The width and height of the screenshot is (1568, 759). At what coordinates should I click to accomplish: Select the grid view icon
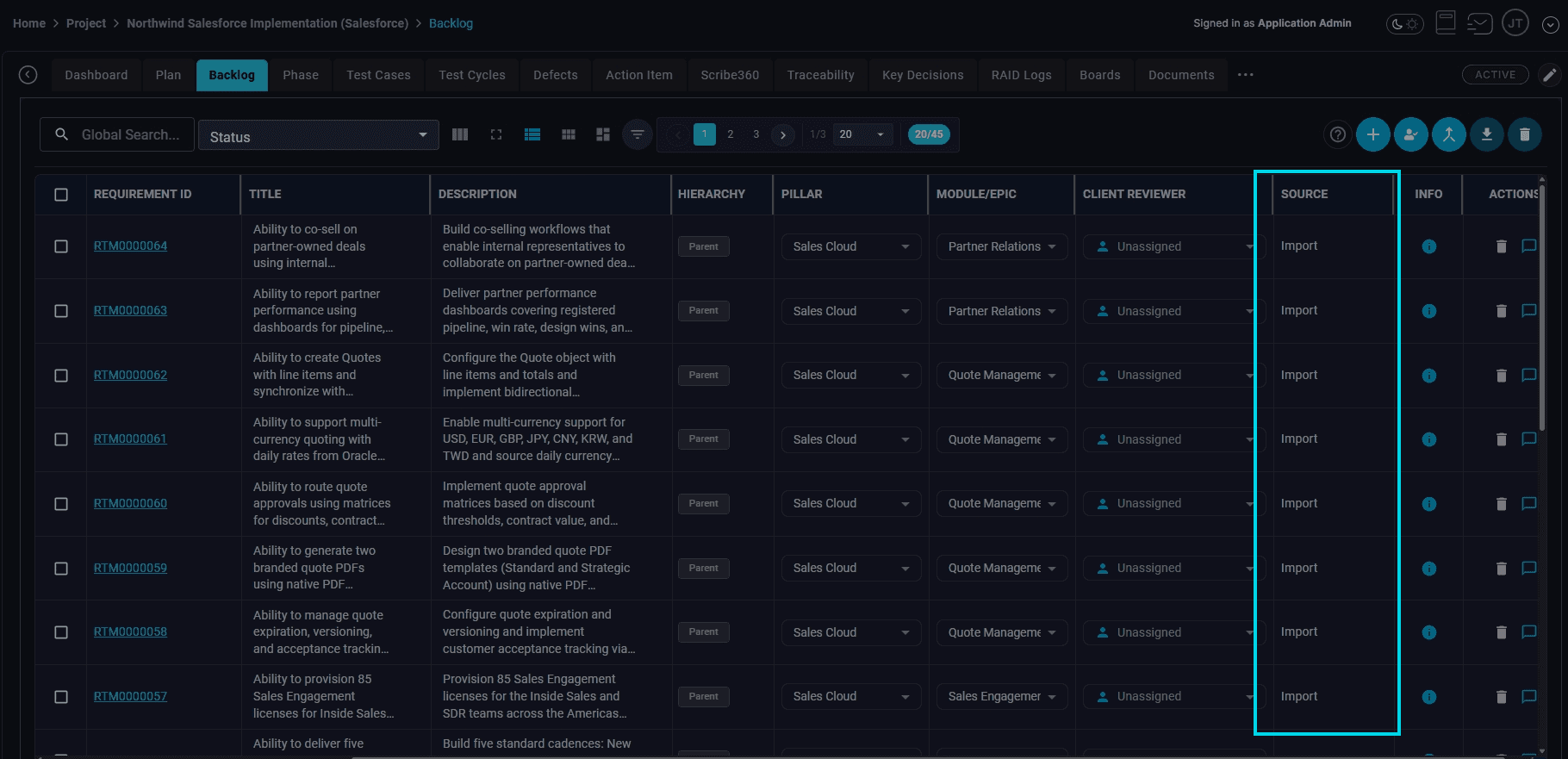click(569, 134)
